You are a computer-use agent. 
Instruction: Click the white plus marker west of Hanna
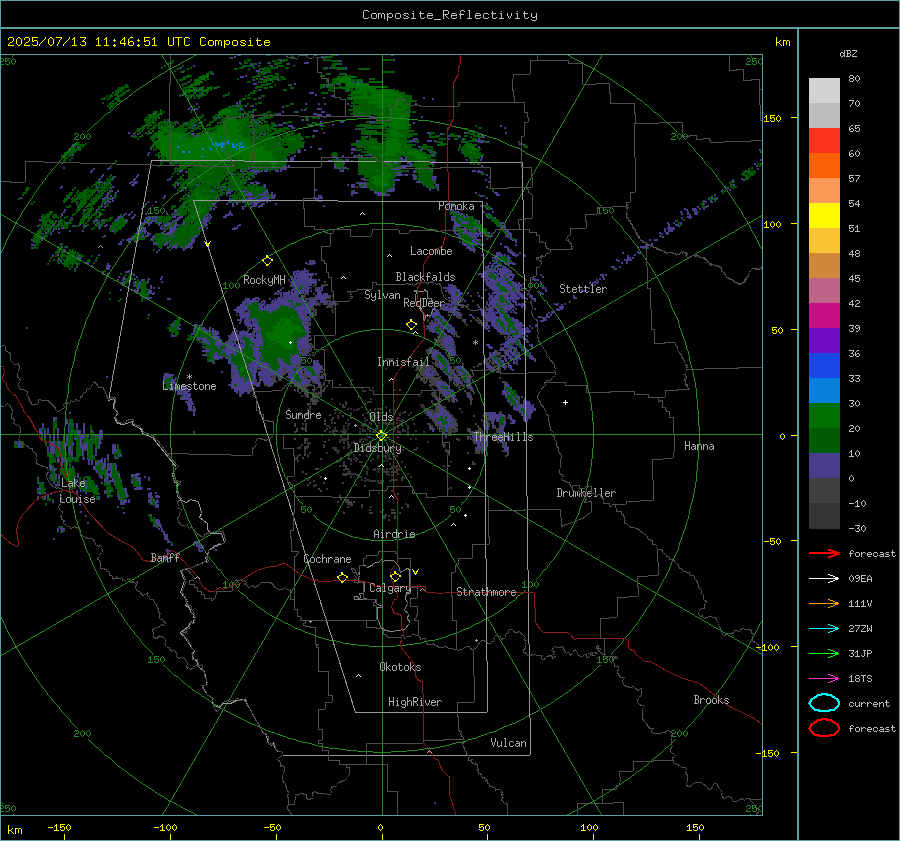coord(565,402)
